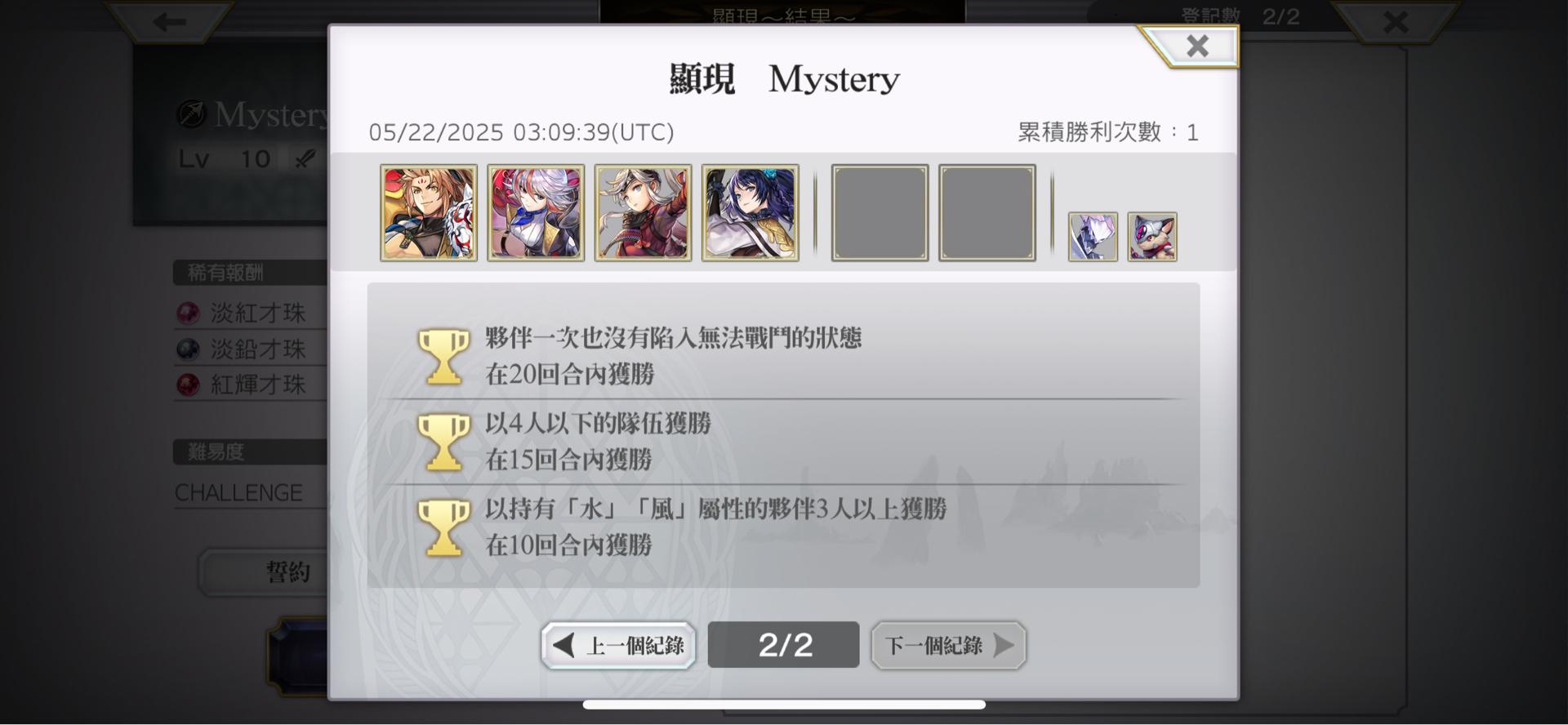Select the first empty party slot
The height and width of the screenshot is (725, 1568).
(880, 213)
